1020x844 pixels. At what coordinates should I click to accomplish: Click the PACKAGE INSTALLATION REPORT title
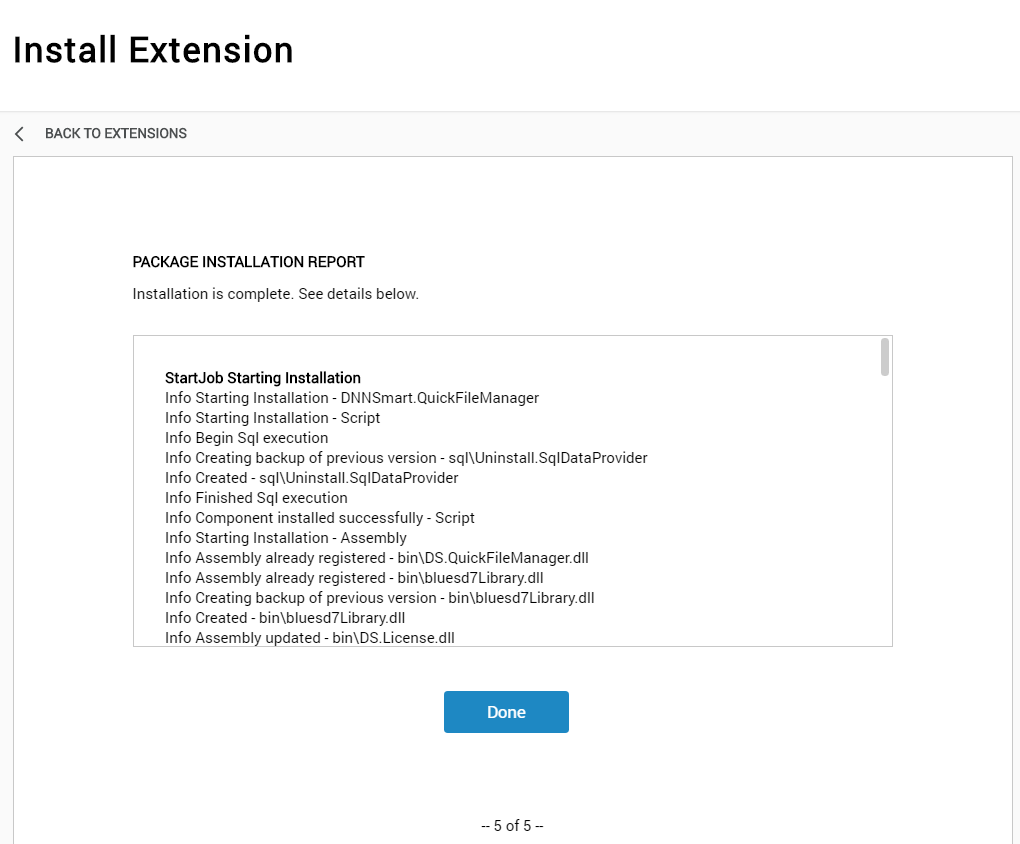[248, 262]
